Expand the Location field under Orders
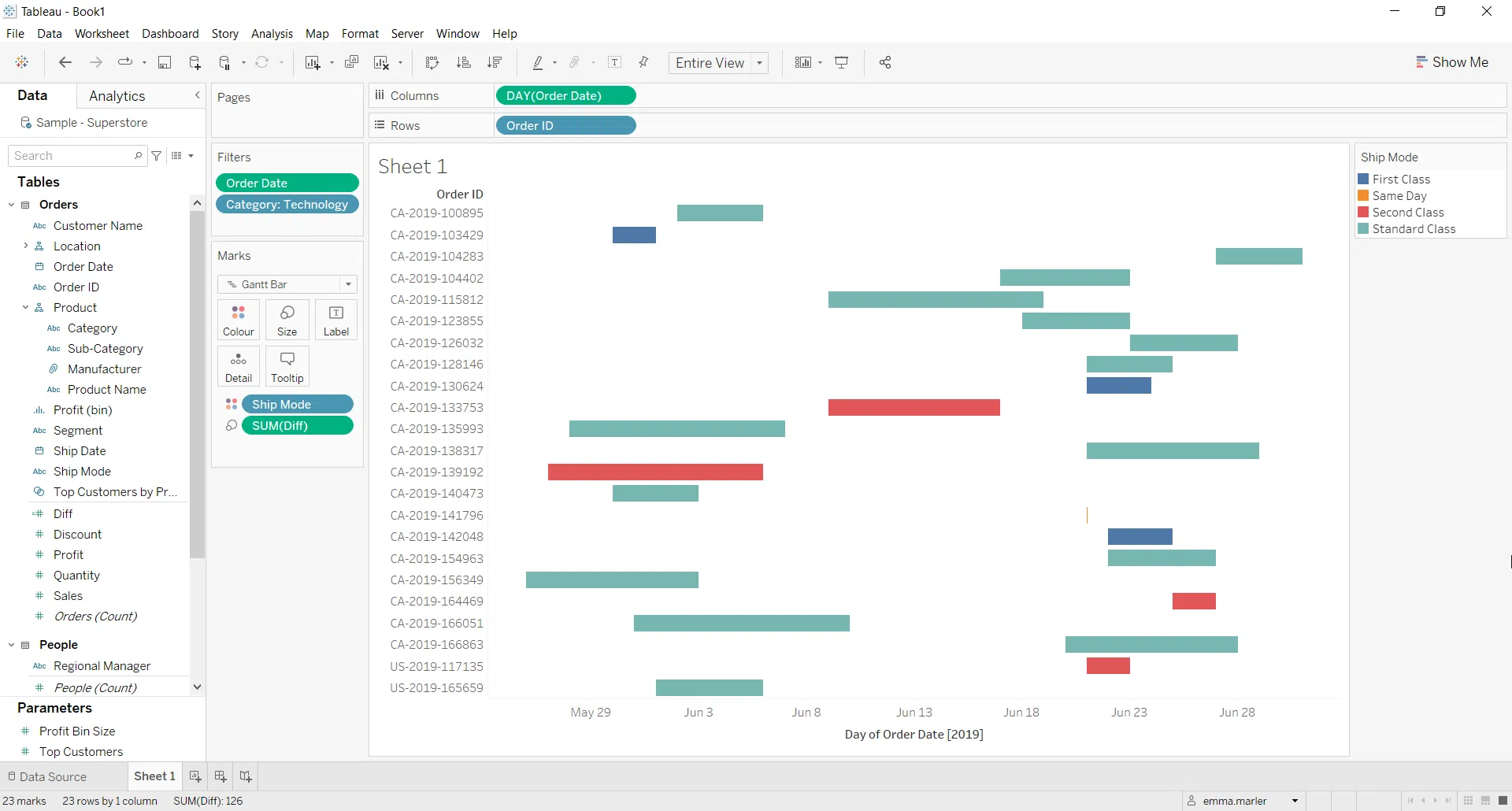The image size is (1512, 811). click(x=26, y=246)
